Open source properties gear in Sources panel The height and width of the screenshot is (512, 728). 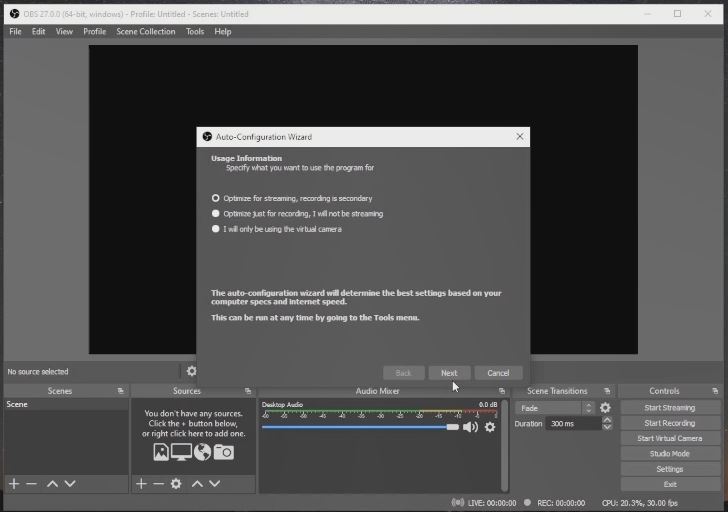[176, 484]
